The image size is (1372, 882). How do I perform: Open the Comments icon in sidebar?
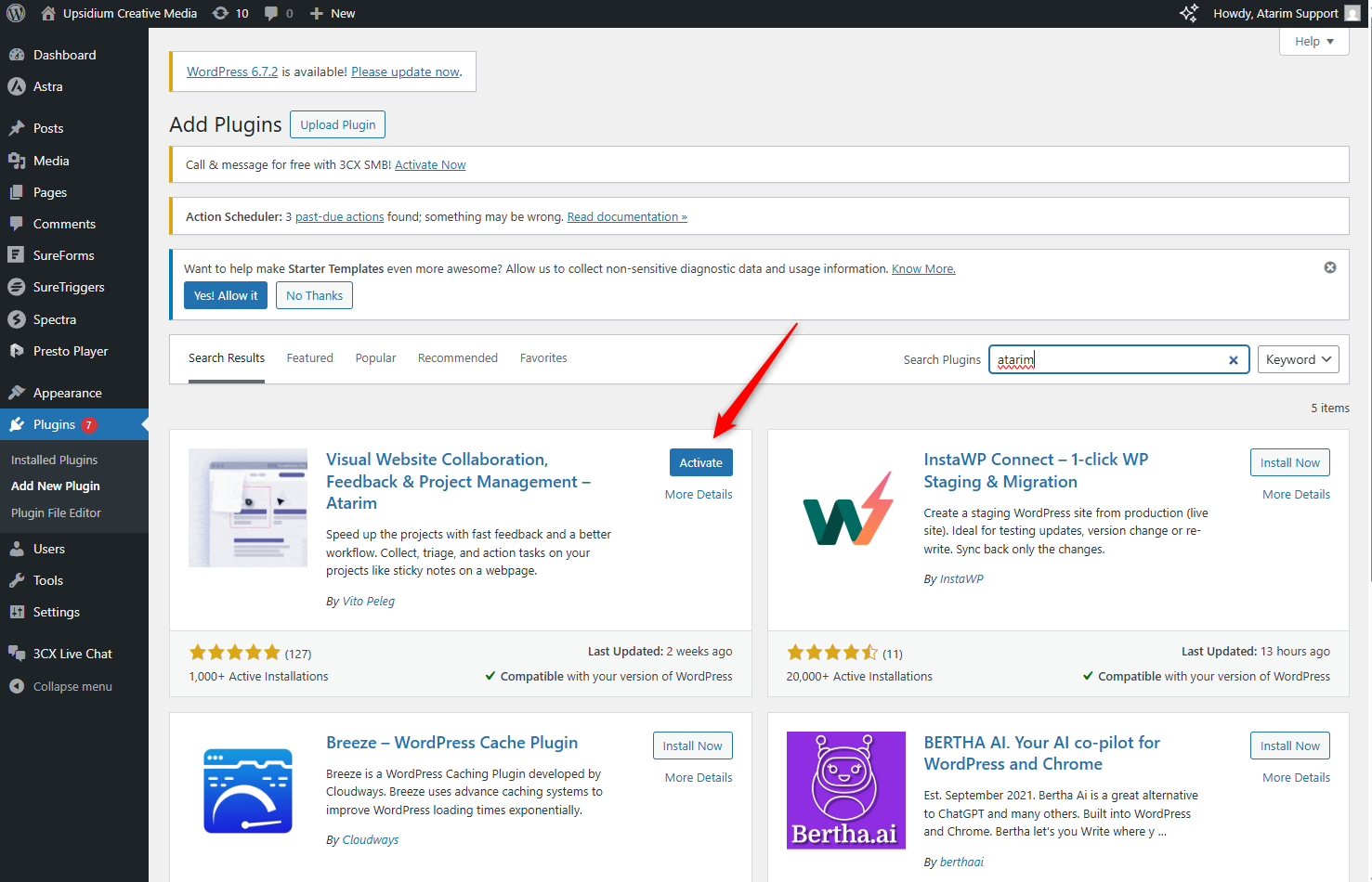17,224
